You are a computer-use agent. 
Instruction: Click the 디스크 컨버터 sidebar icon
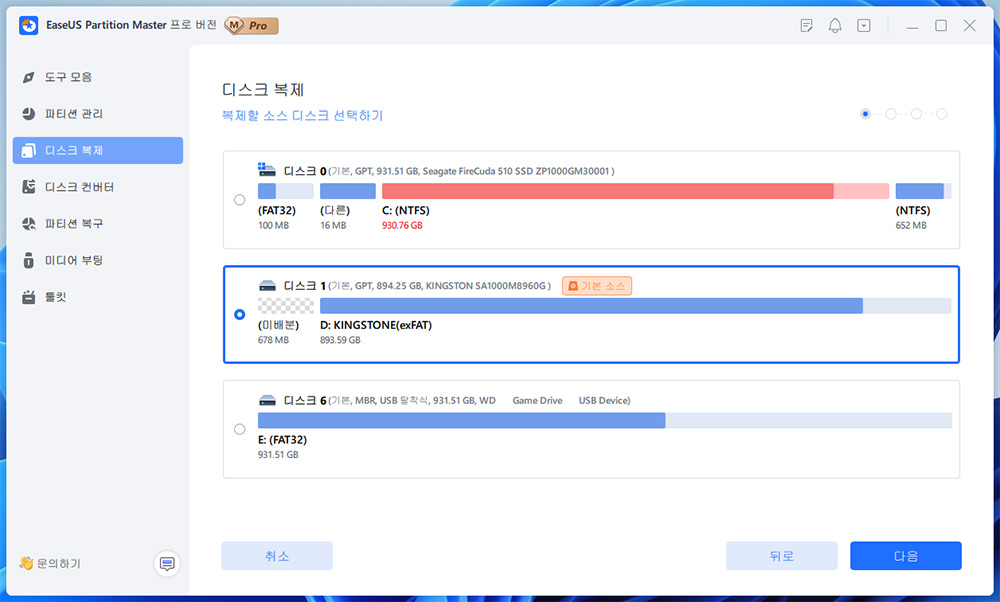[28, 187]
